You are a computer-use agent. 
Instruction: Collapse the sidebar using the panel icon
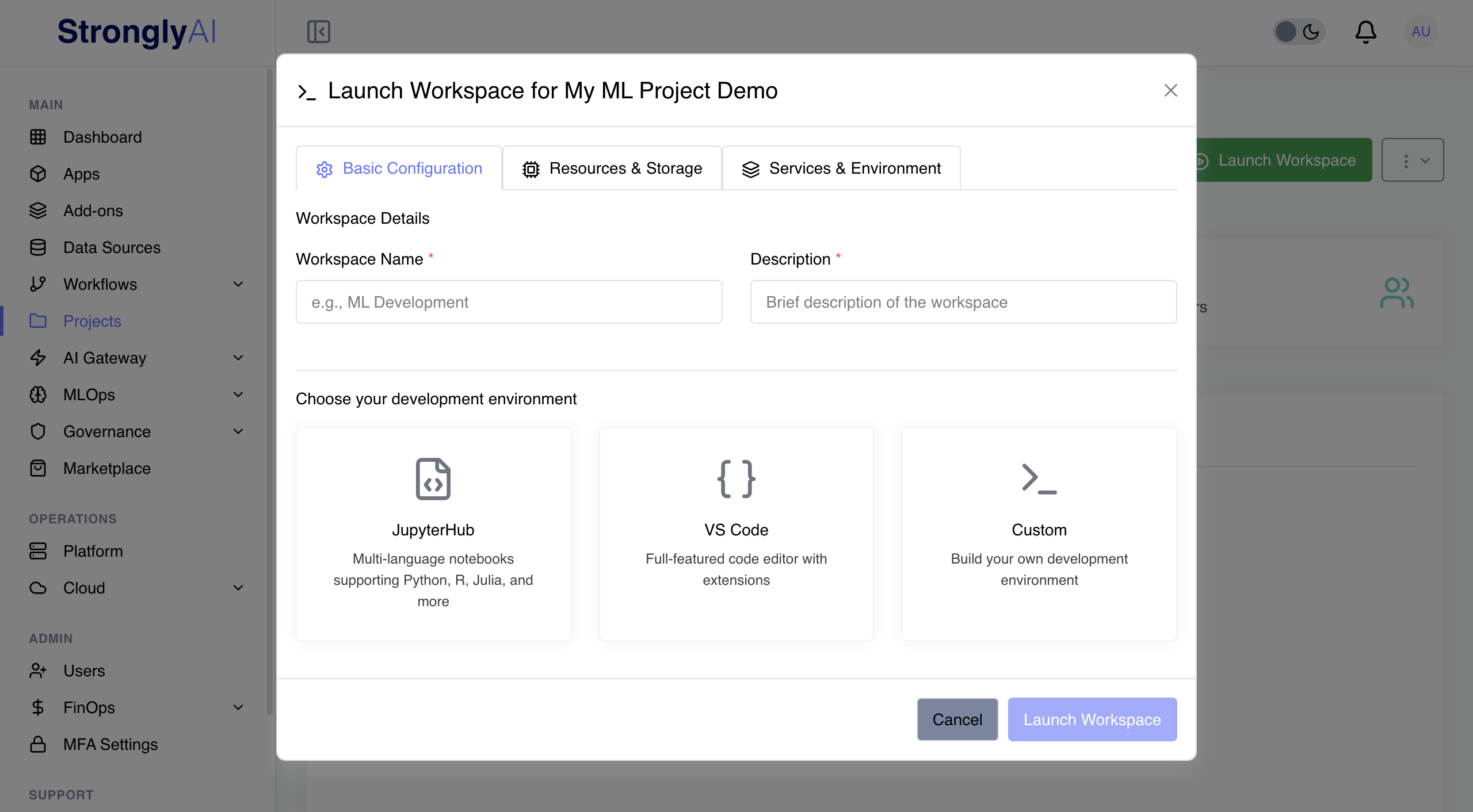pos(318,32)
